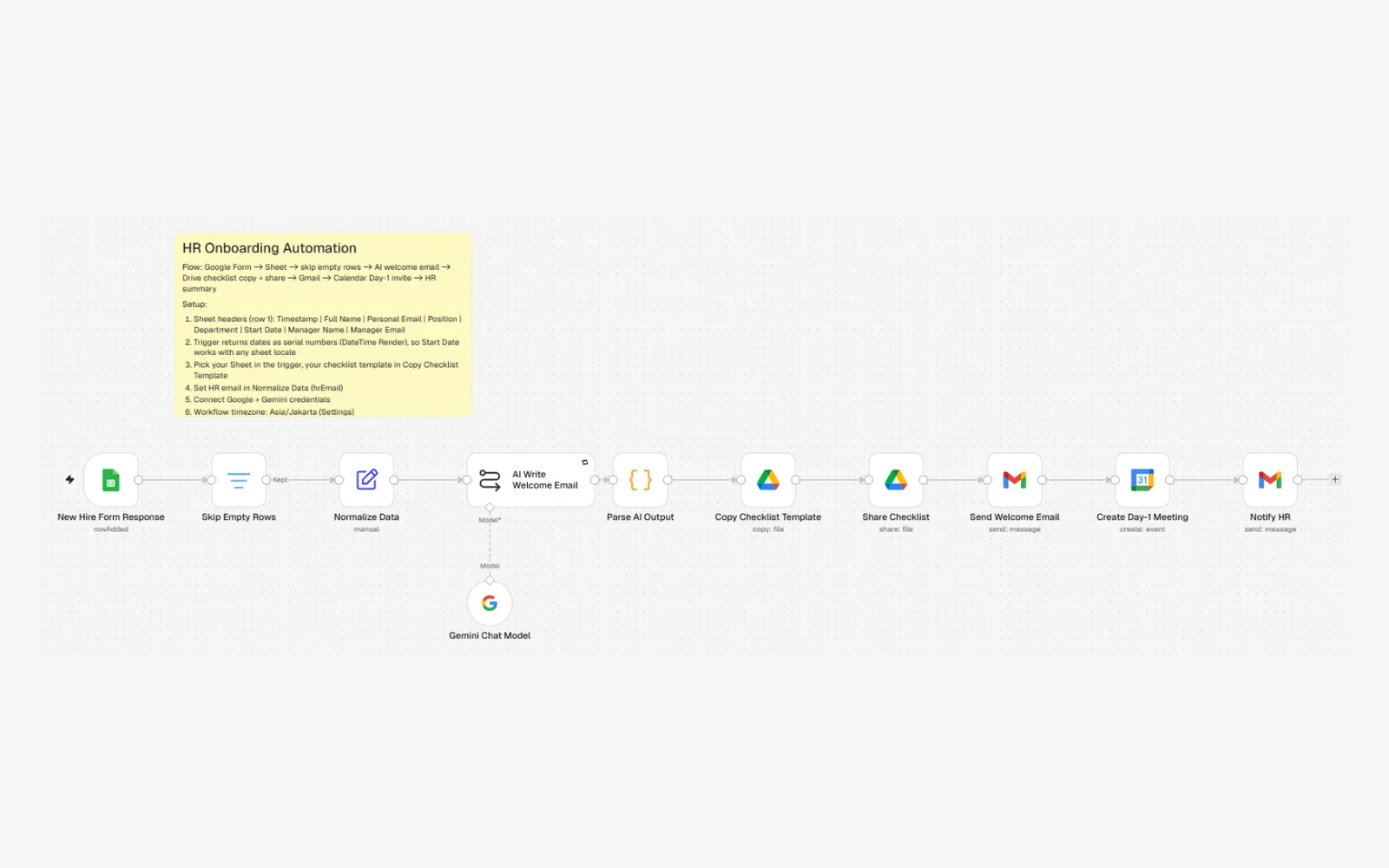Click the 'Copy Checklist Template' label

pos(768,517)
